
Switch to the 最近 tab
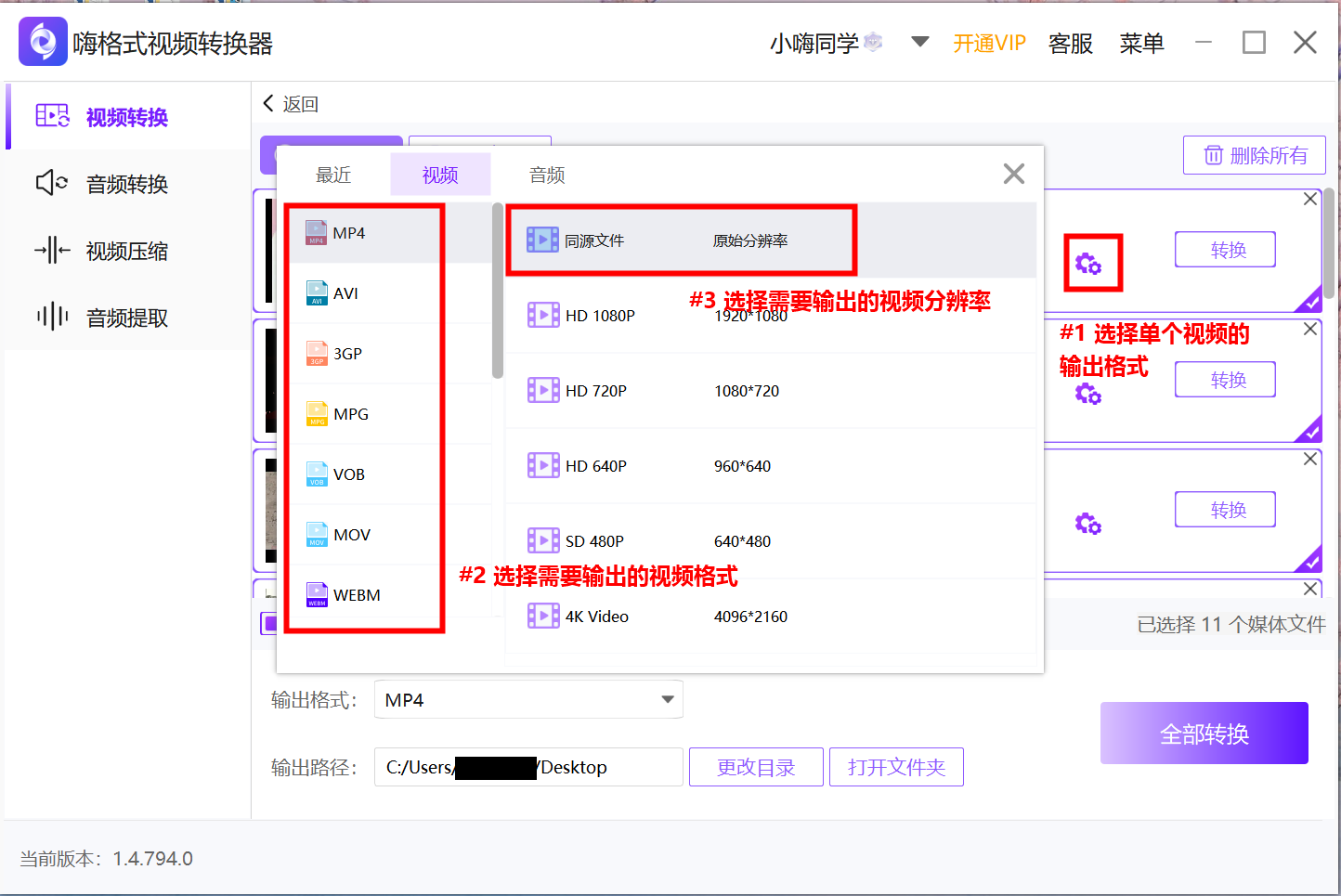333,175
